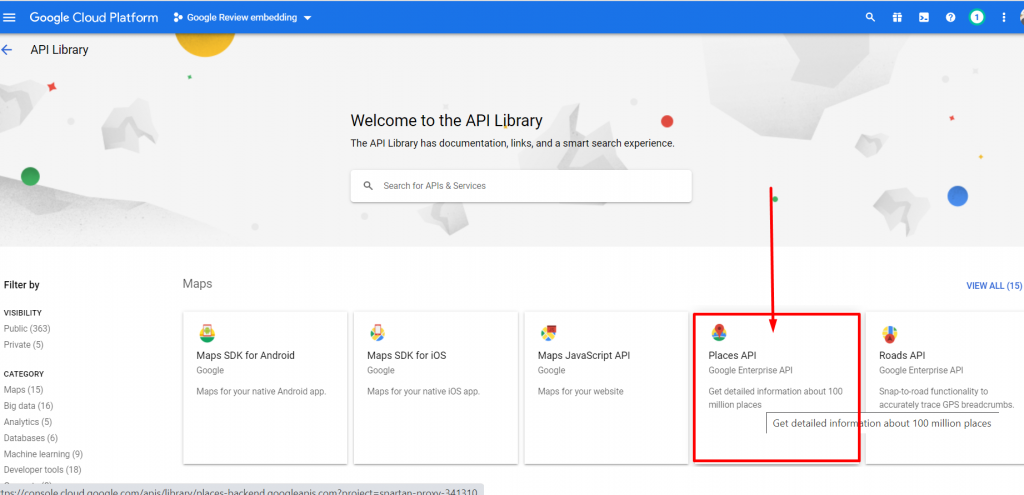Filter by Private (5) visibility
The width and height of the screenshot is (1024, 495).
pos(24,344)
